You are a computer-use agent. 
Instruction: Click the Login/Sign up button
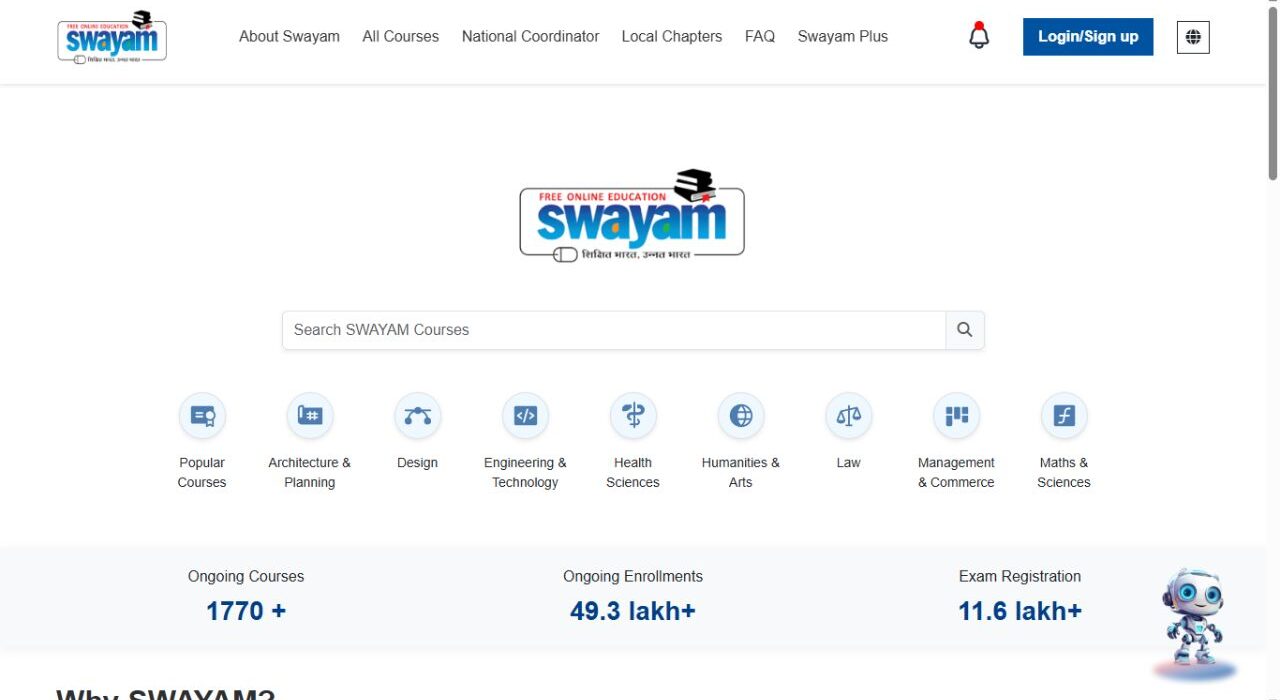point(1088,37)
